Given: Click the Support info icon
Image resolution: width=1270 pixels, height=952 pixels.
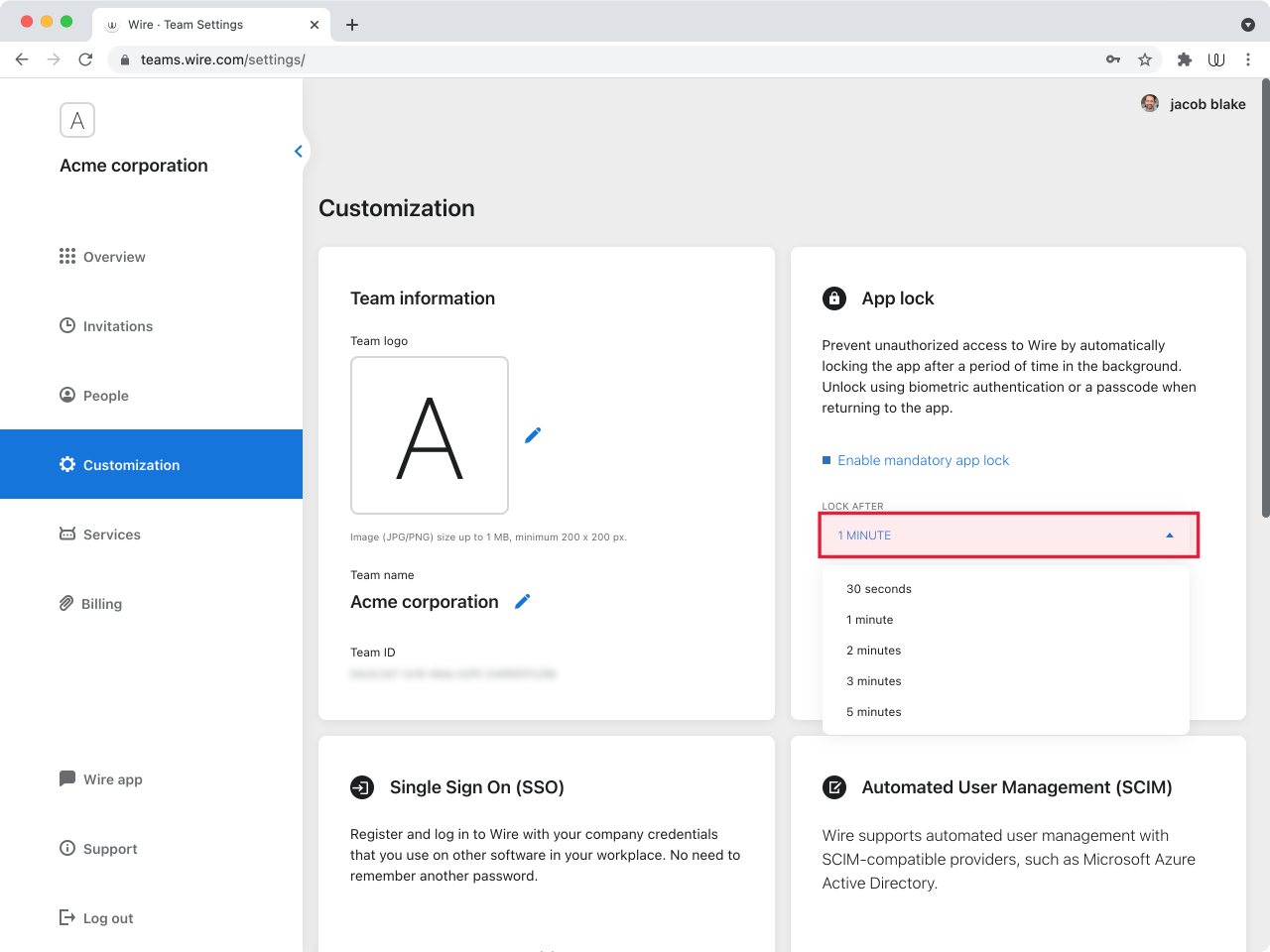Looking at the screenshot, I should click(67, 848).
